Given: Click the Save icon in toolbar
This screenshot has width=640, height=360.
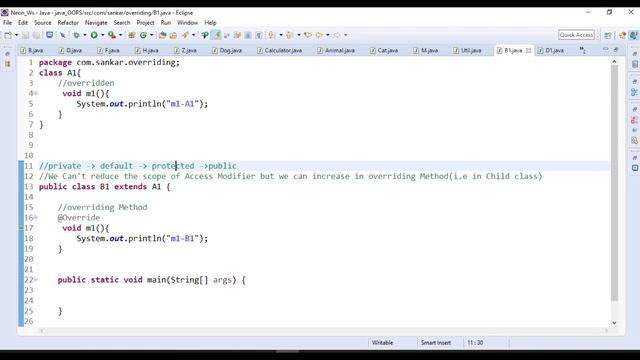Looking at the screenshot, I should (x=25, y=35).
